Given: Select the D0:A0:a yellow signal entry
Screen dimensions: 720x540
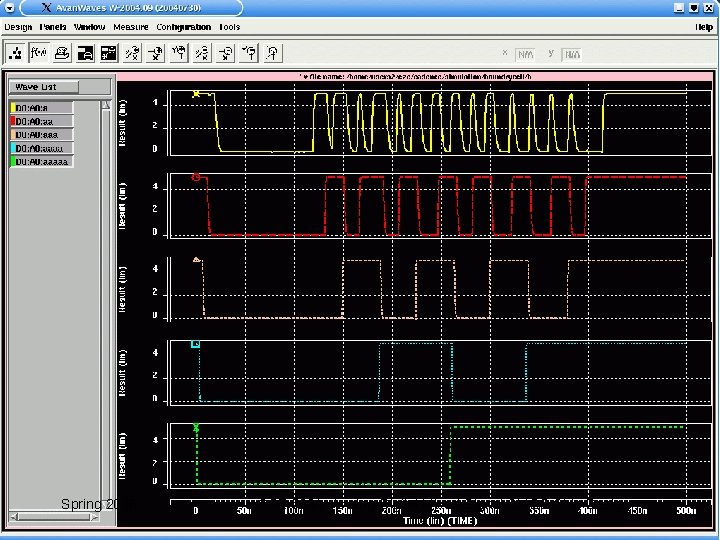Looking at the screenshot, I should (40, 107).
